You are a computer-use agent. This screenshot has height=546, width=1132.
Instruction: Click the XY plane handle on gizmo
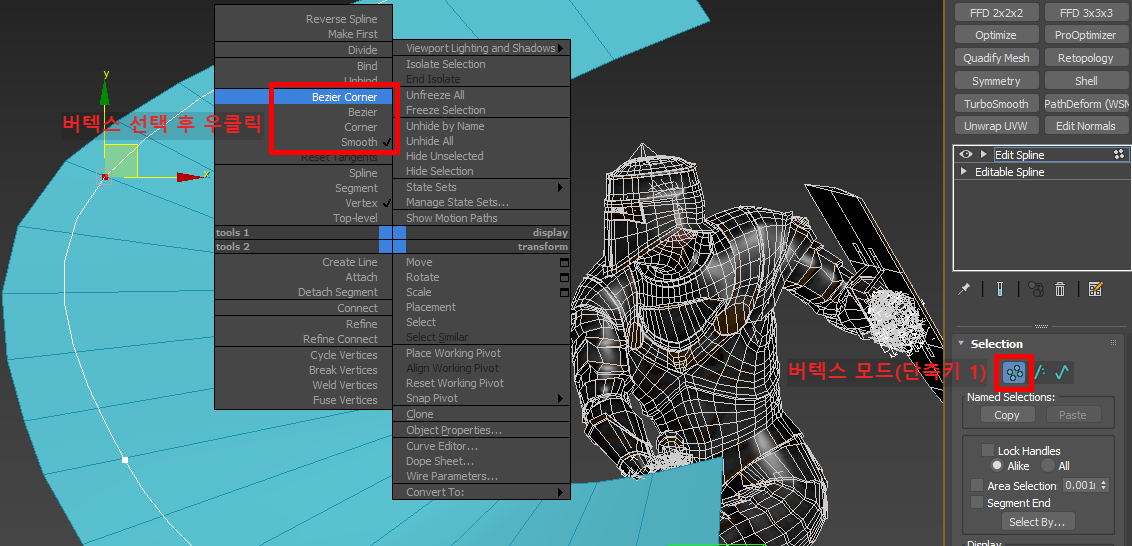(x=122, y=161)
